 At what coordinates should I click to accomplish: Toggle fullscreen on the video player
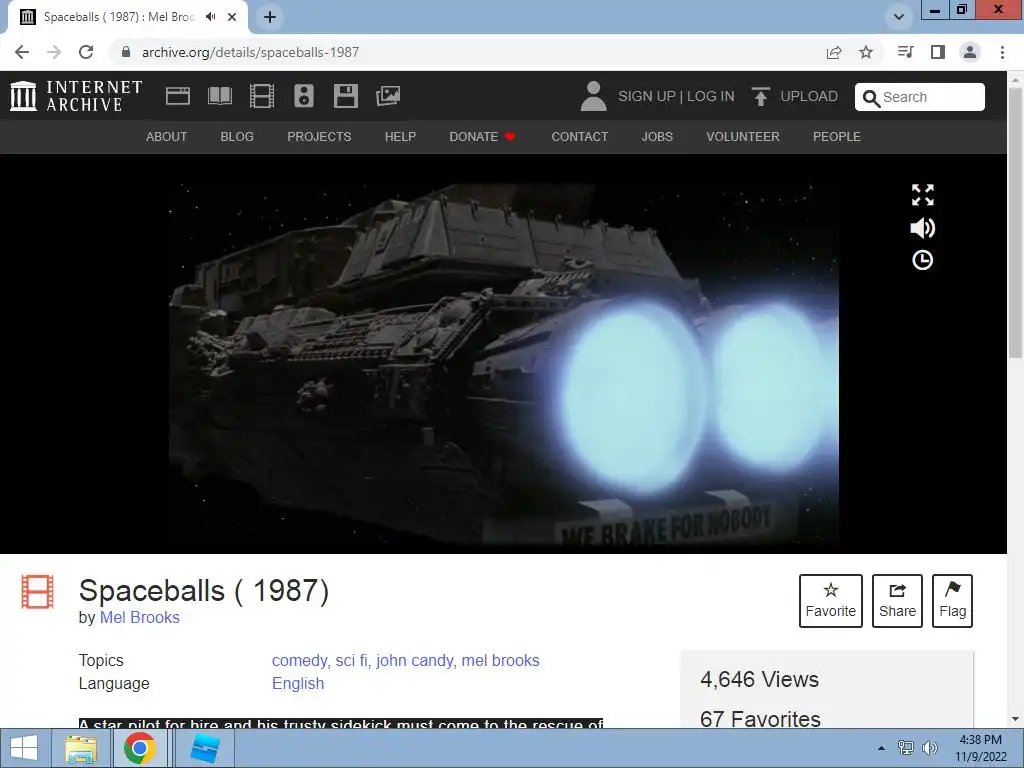pyautogui.click(x=922, y=195)
